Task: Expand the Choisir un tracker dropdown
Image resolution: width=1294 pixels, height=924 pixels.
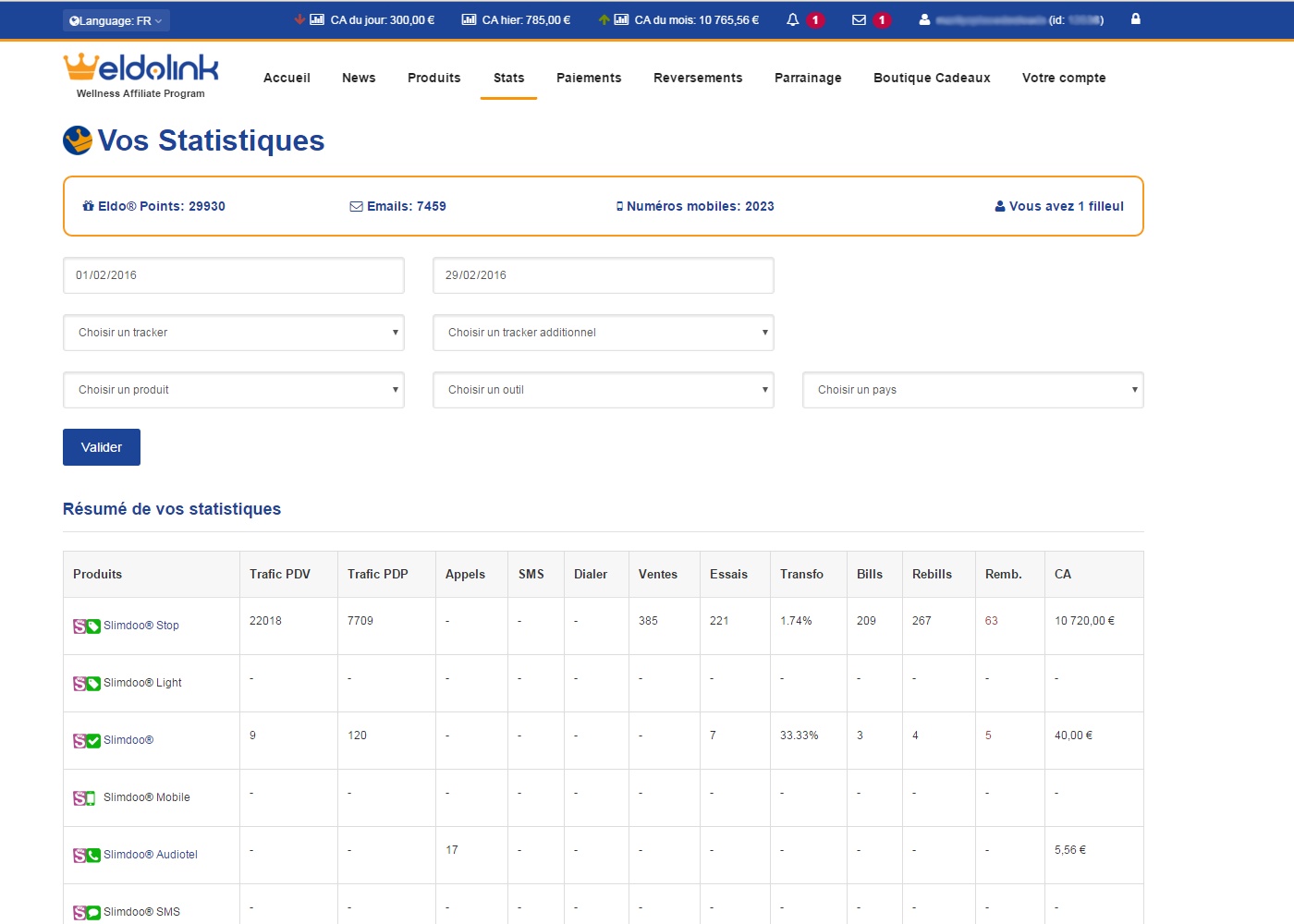Action: [234, 333]
